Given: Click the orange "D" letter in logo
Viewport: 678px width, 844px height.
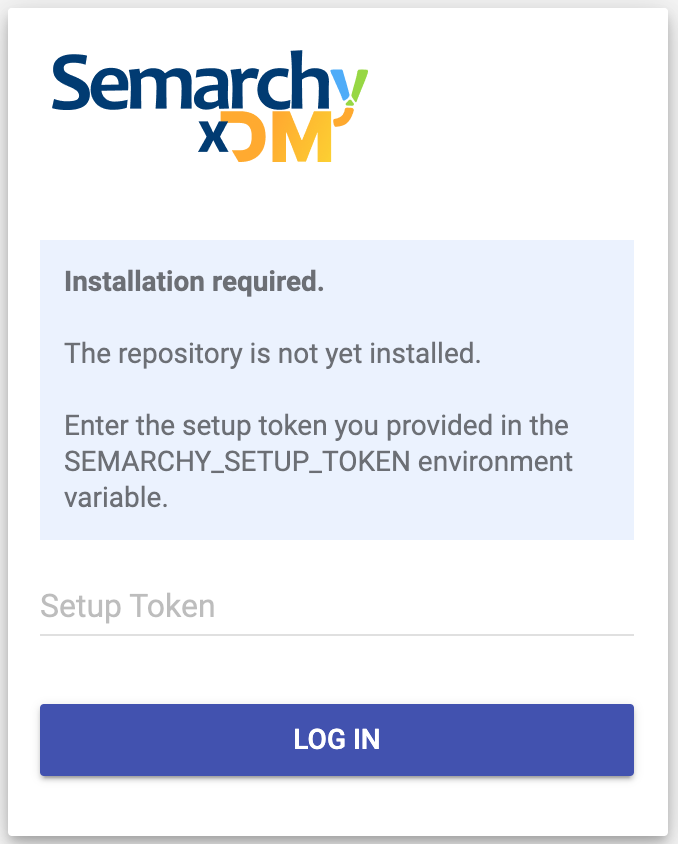Looking at the screenshot, I should click(250, 138).
